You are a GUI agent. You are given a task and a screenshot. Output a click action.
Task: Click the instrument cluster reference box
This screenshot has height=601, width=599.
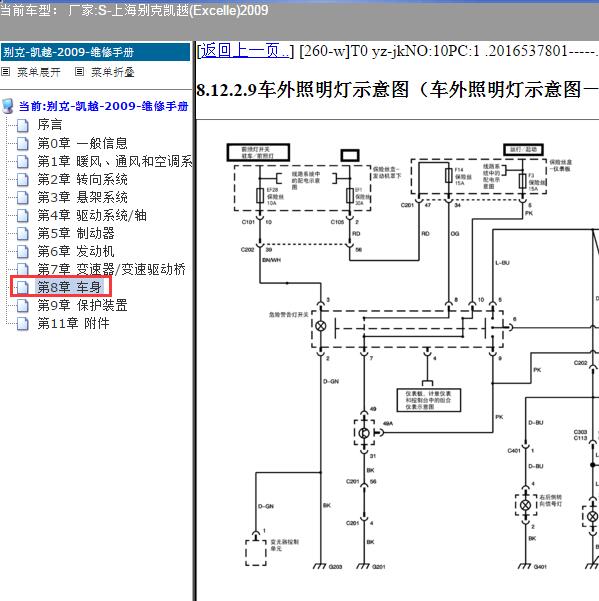tap(428, 400)
